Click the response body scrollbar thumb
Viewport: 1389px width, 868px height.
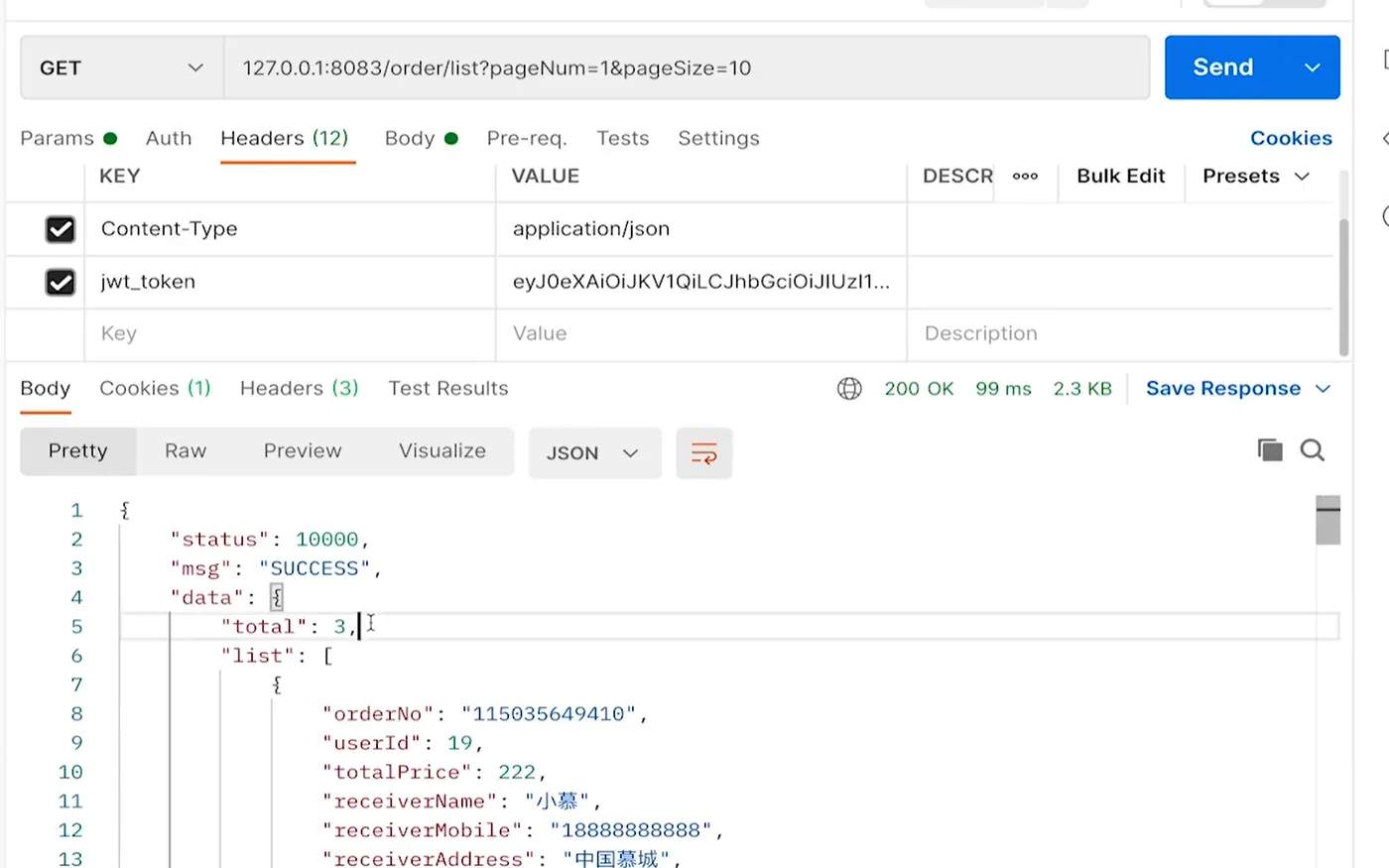1327,520
